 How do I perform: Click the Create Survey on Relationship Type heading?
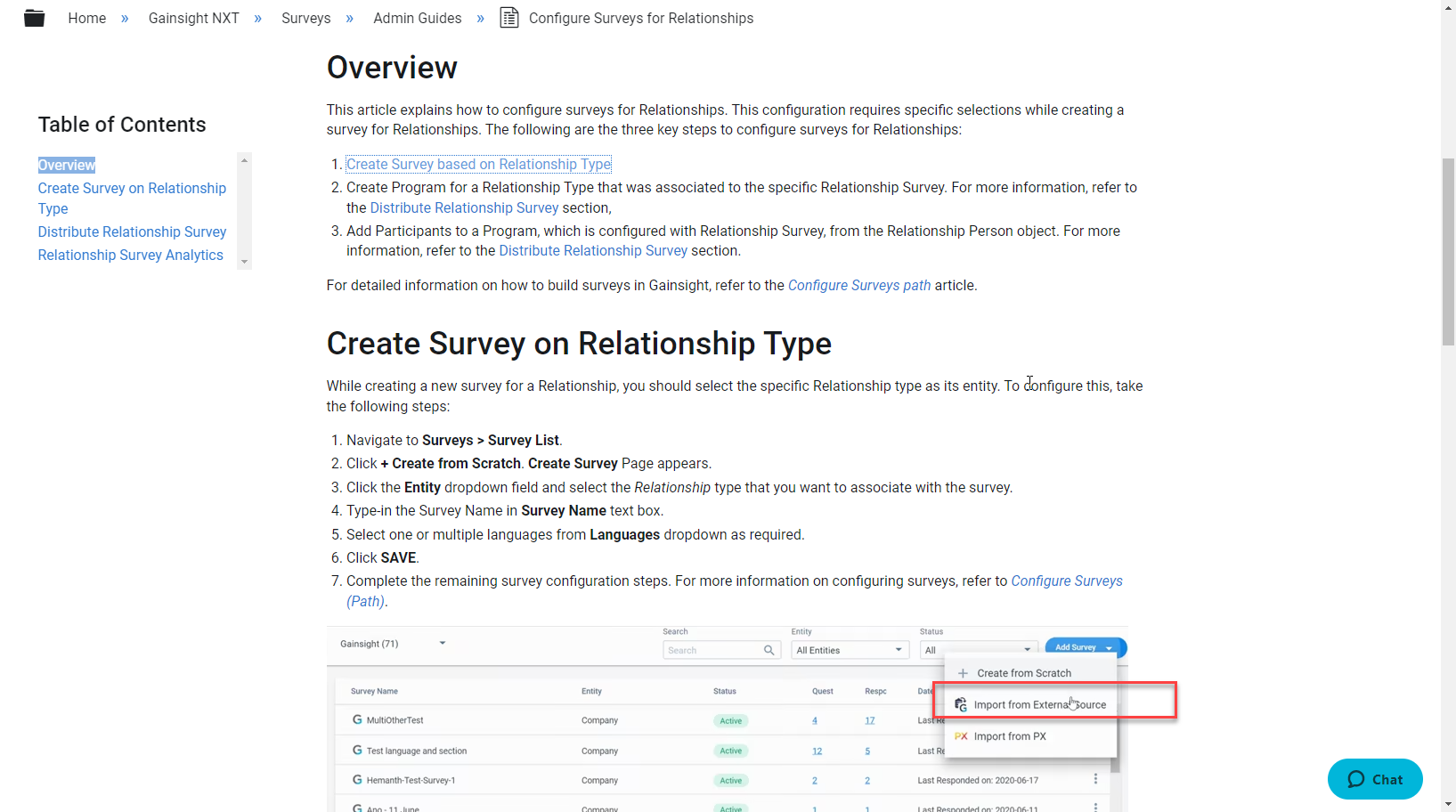point(579,344)
